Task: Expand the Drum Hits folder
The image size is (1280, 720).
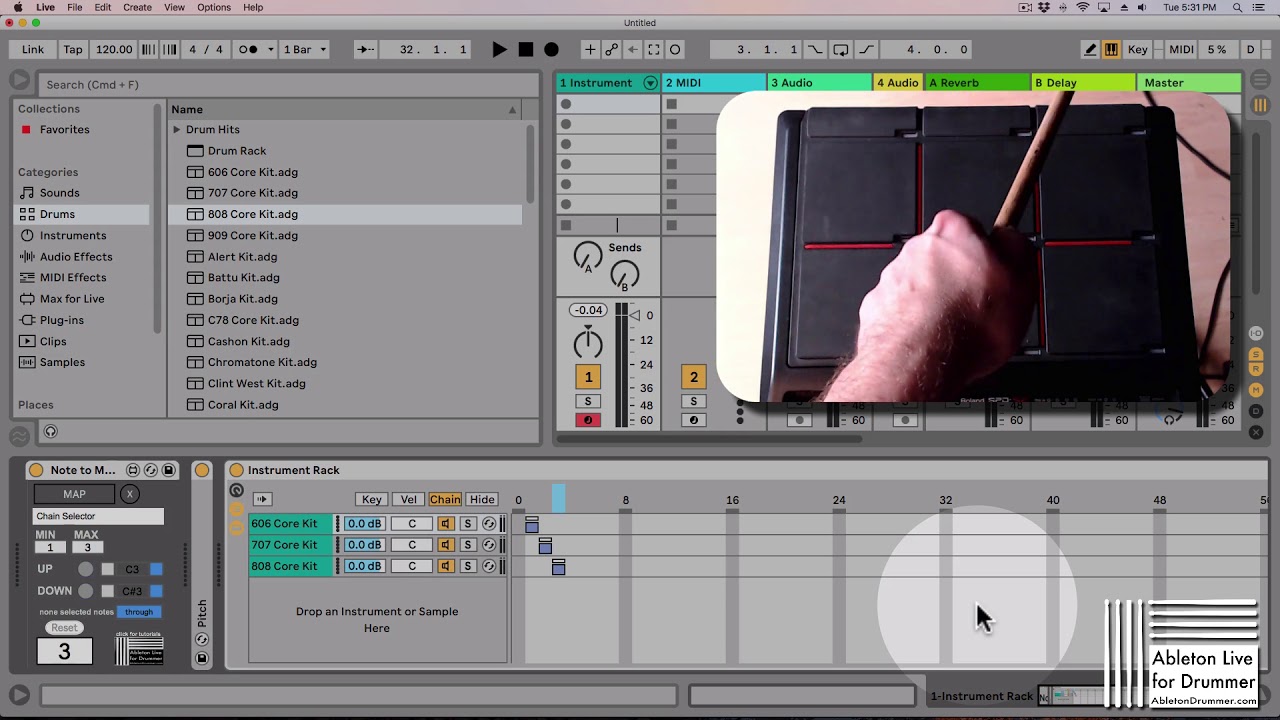Action: [x=176, y=130]
